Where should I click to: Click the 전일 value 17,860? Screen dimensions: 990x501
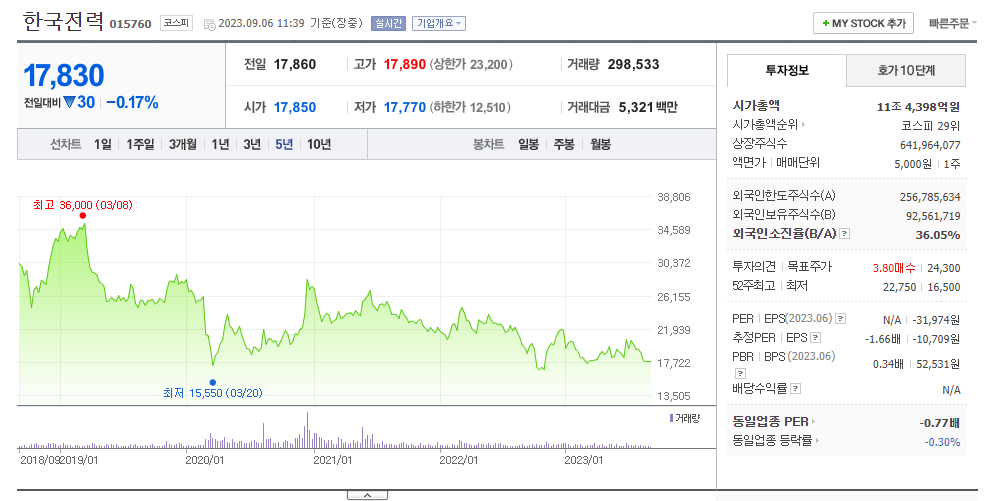click(295, 64)
